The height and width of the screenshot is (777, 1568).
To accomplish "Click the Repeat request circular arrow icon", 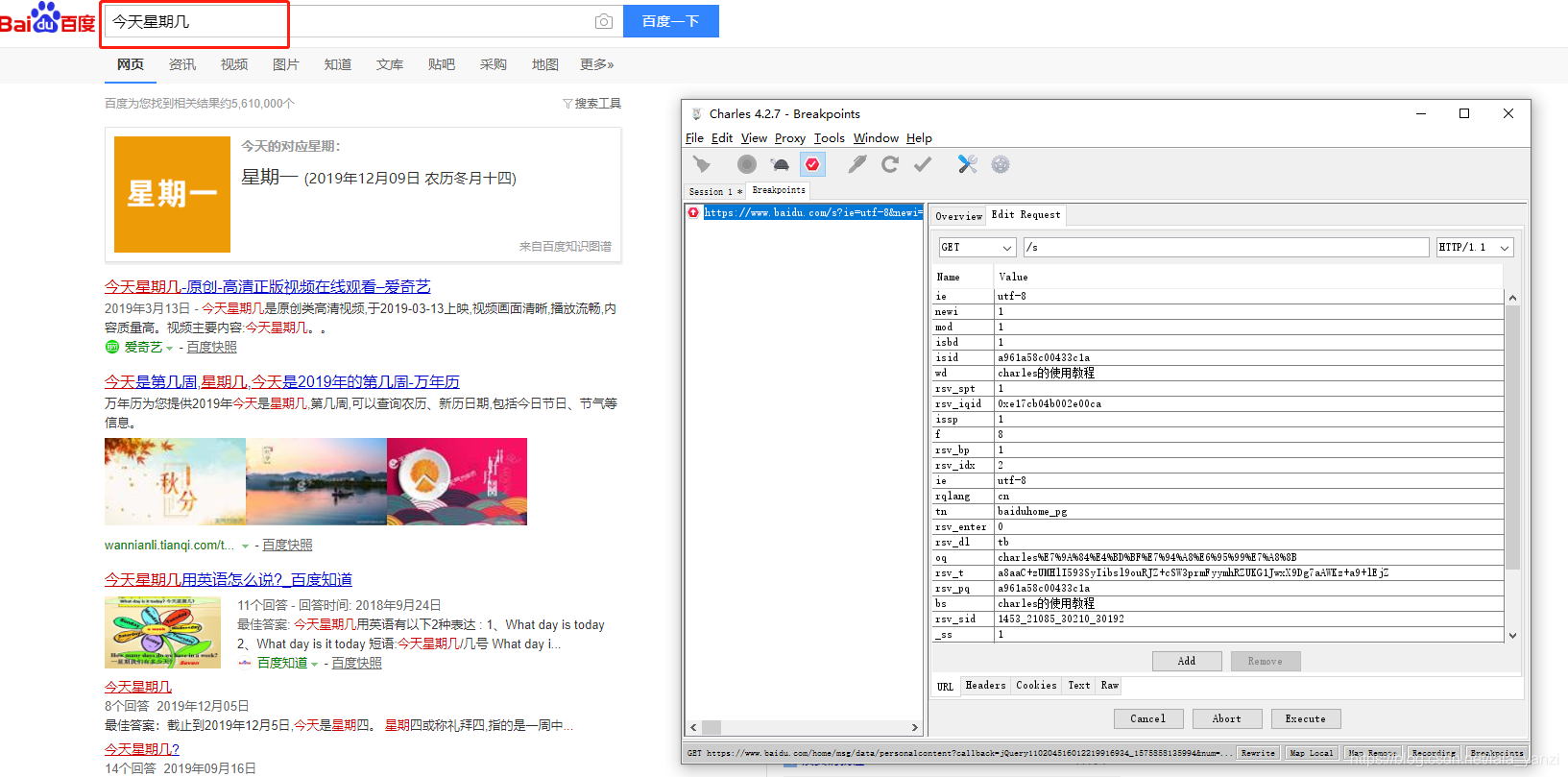I will 890,164.
